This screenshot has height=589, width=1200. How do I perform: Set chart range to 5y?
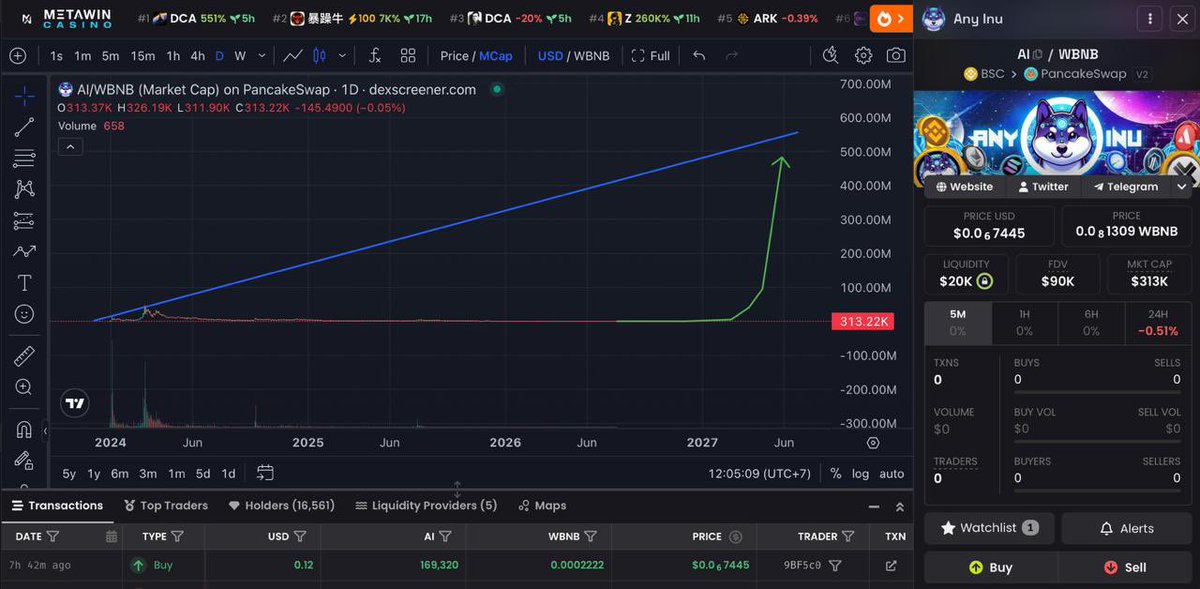(x=69, y=473)
